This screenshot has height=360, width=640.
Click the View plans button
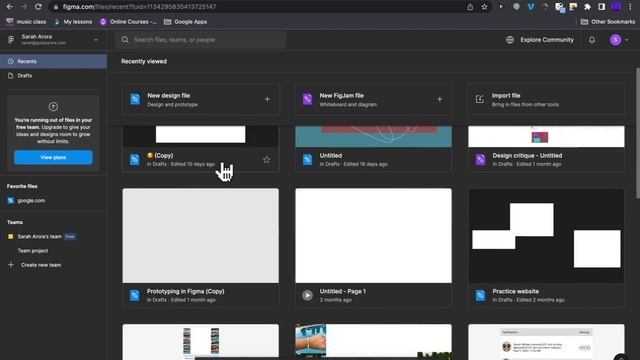(53, 157)
